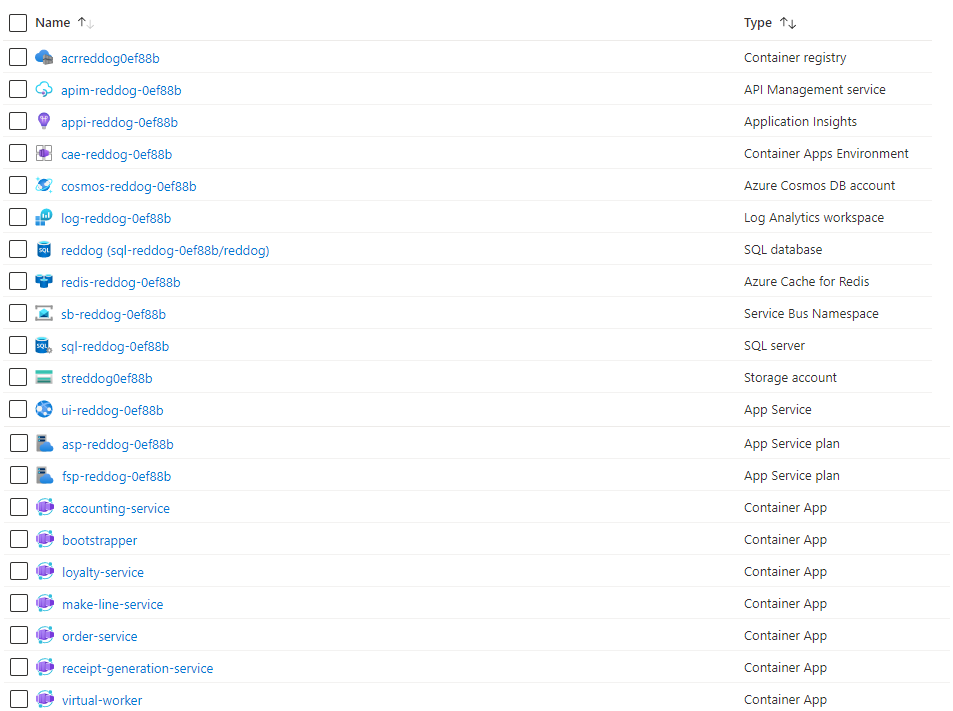Click the cosmos-reddog-0ef88b Cosmos DB icon
Image resolution: width=953 pixels, height=711 pixels.
click(x=44, y=185)
